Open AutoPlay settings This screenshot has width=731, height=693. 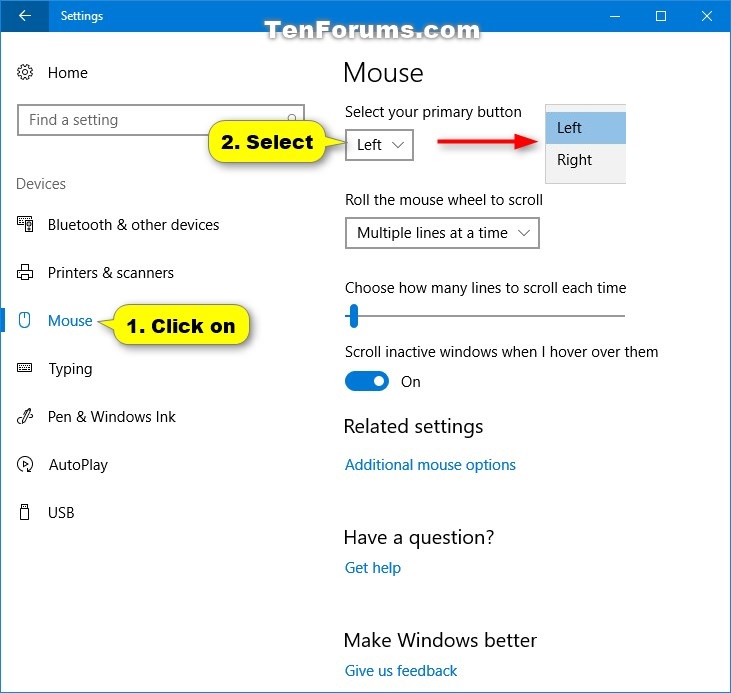[78, 464]
